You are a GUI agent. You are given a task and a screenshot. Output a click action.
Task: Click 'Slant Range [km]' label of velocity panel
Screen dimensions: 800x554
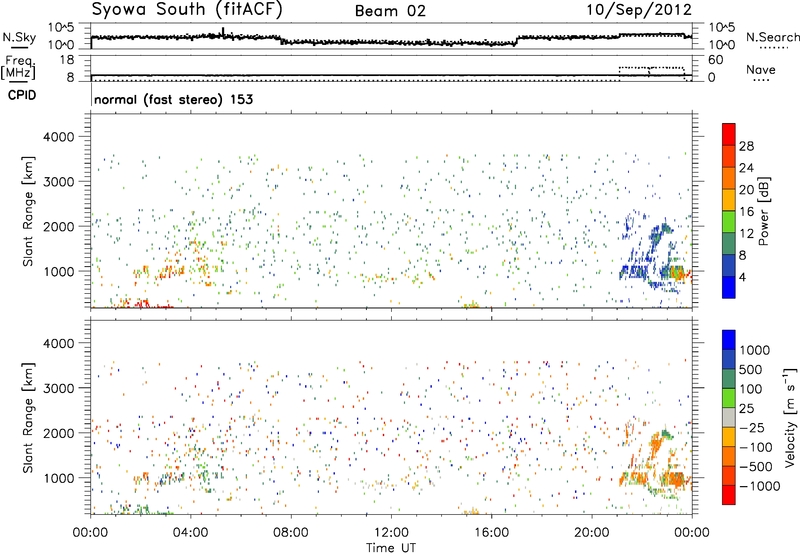click(28, 417)
